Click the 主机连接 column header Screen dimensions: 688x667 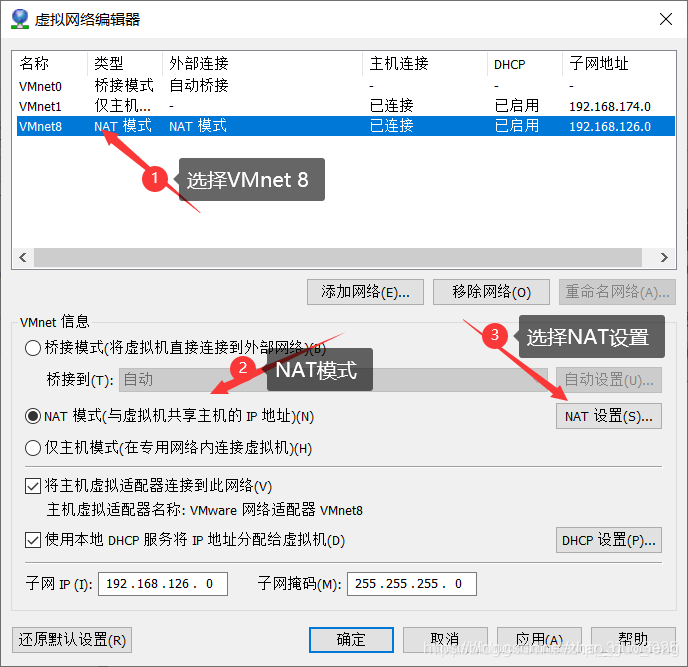point(424,63)
